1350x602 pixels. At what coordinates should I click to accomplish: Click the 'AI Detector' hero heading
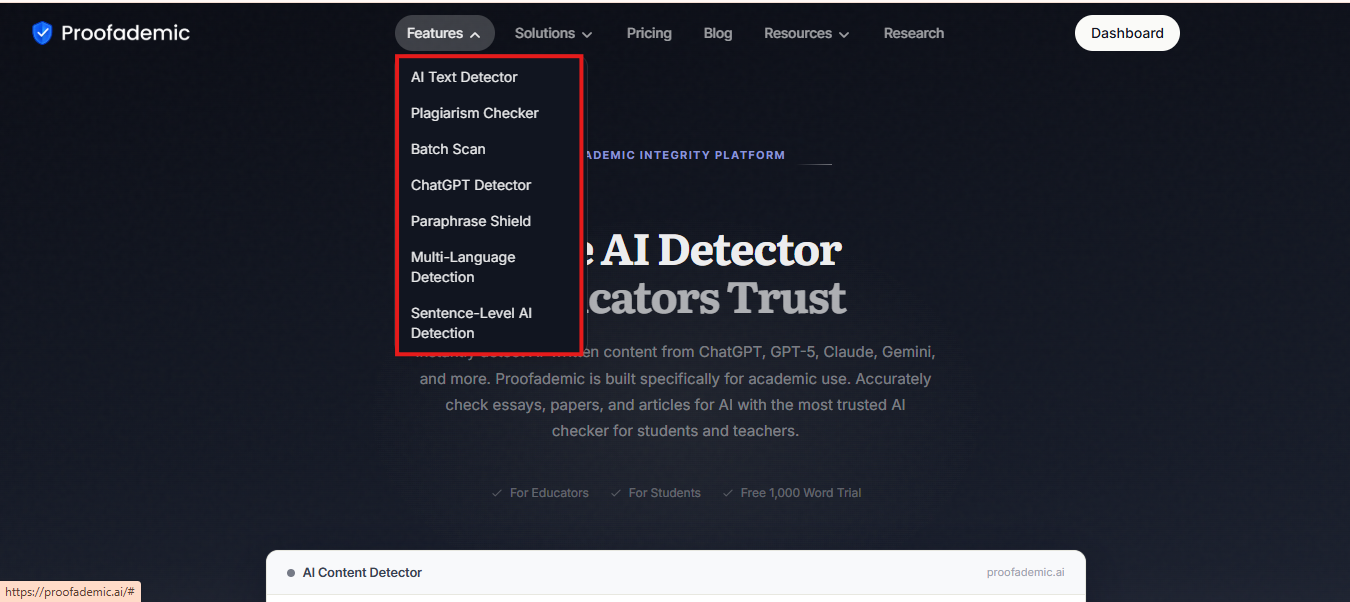pos(720,250)
